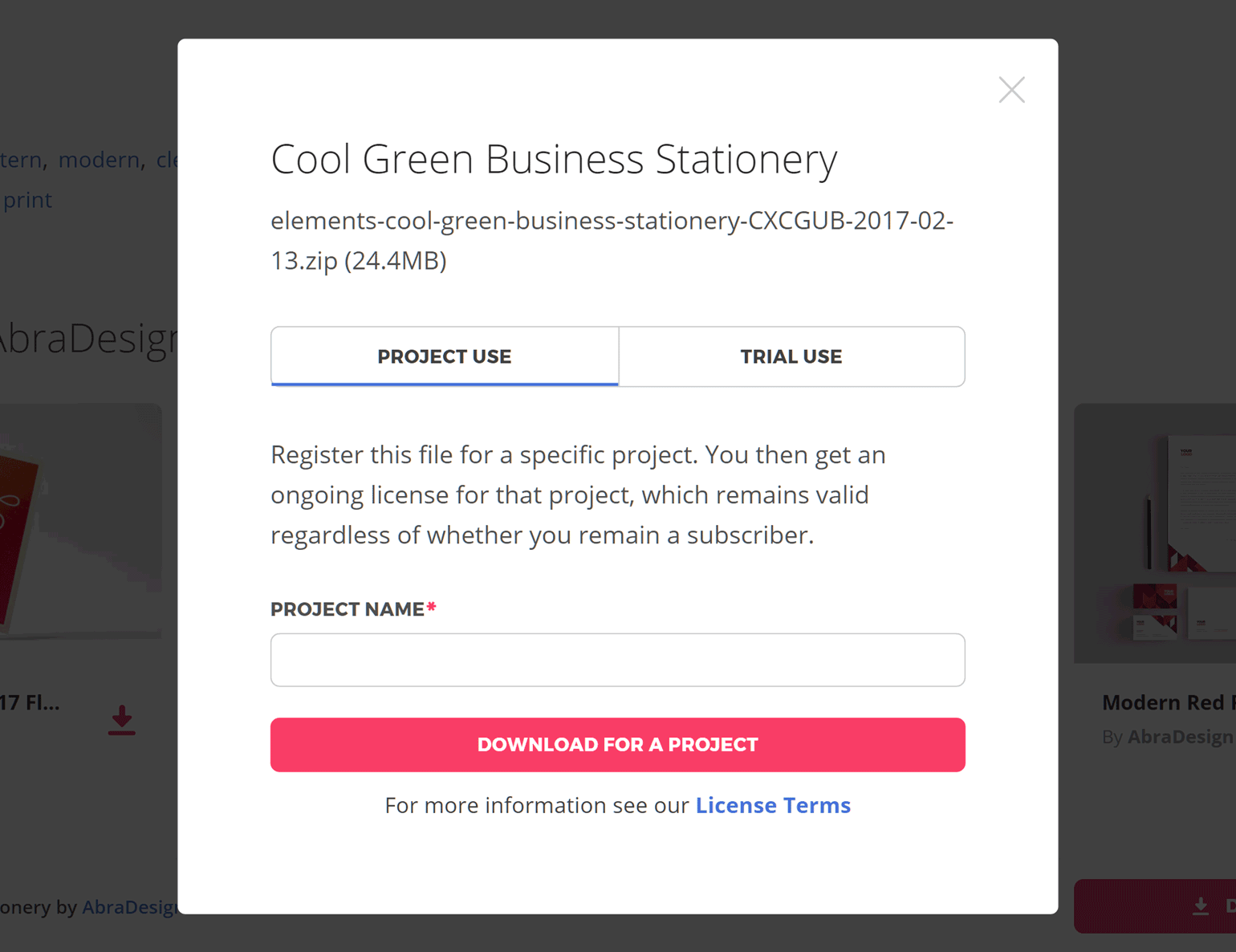Screen dimensions: 1236x952
Task: Click the "PROJECT NAME" field label
Action: [x=347, y=609]
